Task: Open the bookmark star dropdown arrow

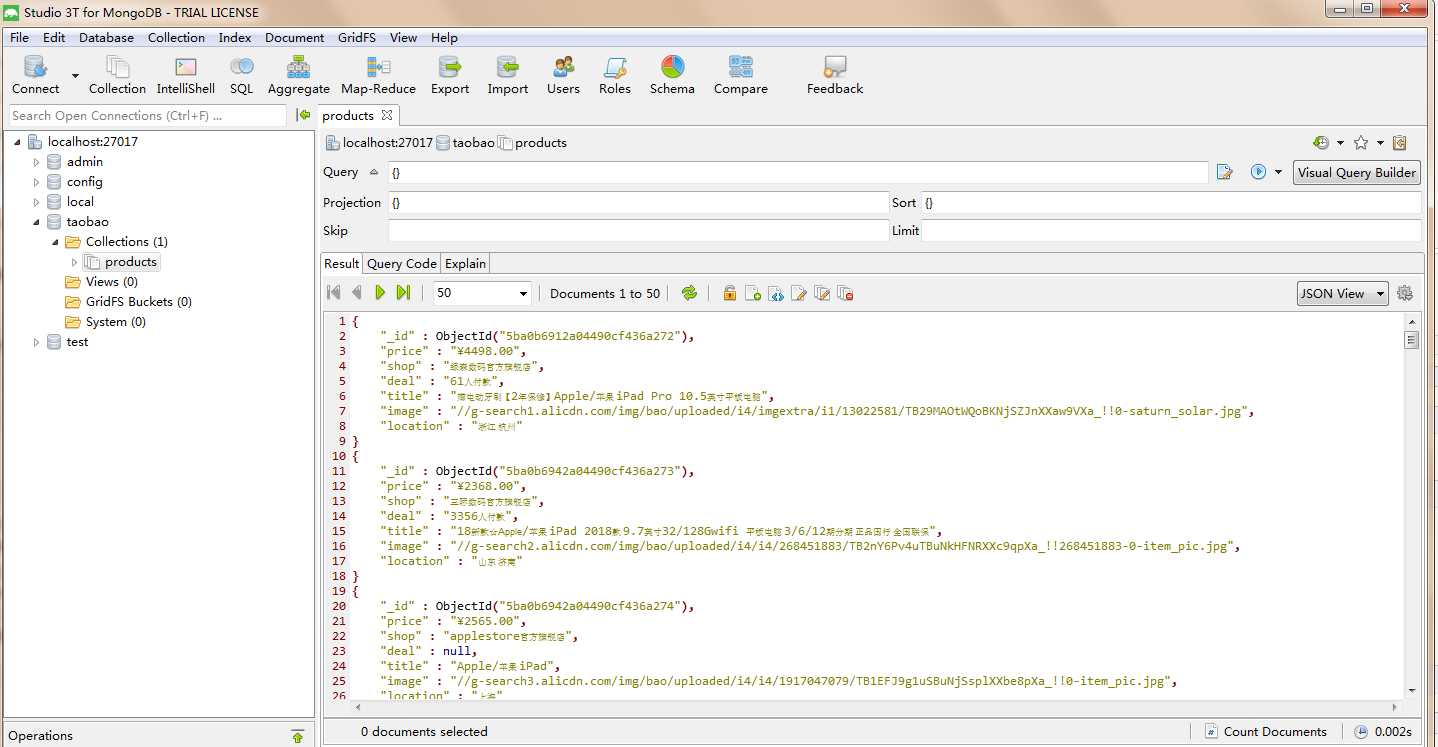Action: pos(1380,143)
